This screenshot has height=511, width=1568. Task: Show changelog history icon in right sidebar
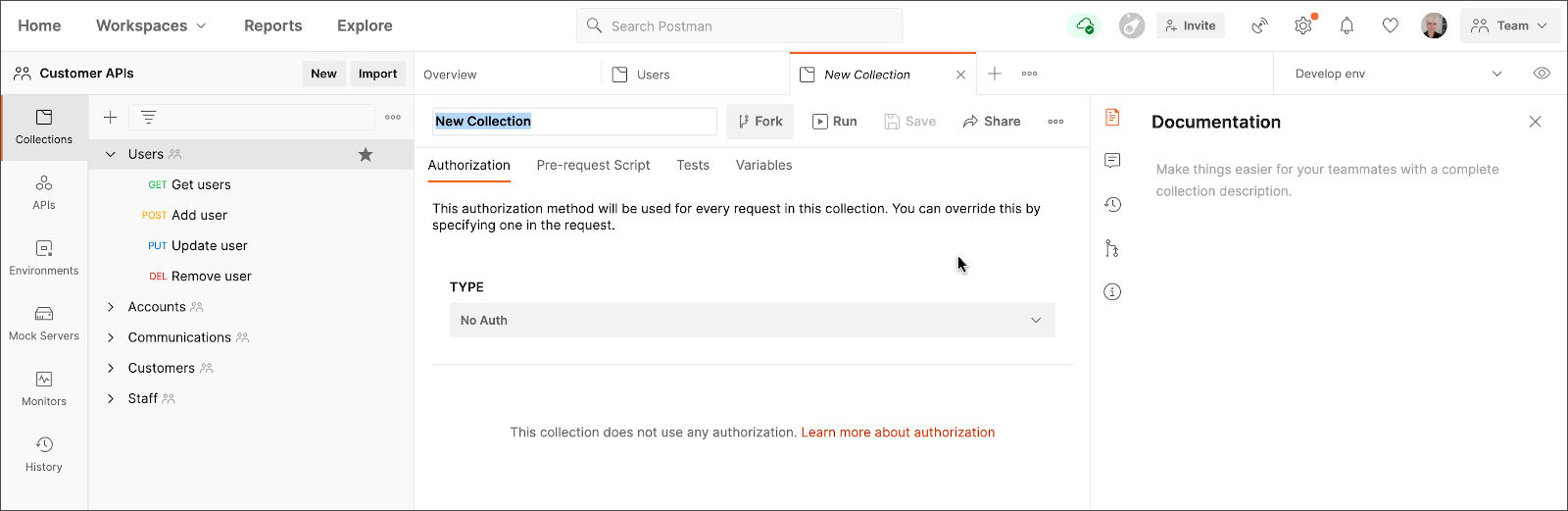(x=1112, y=204)
